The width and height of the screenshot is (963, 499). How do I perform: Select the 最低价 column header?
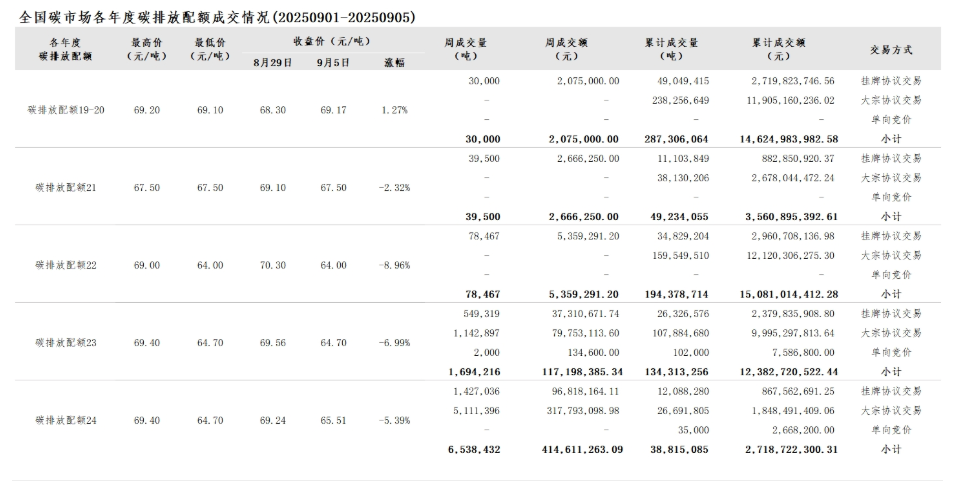209,49
